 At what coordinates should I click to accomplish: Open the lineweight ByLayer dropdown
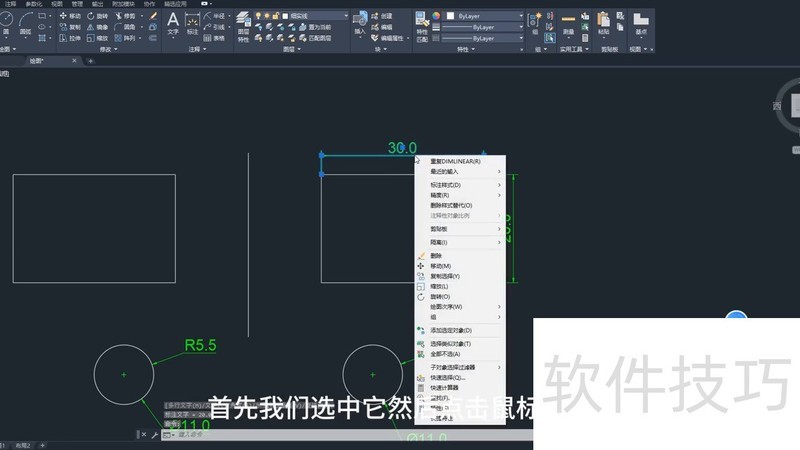click(483, 27)
